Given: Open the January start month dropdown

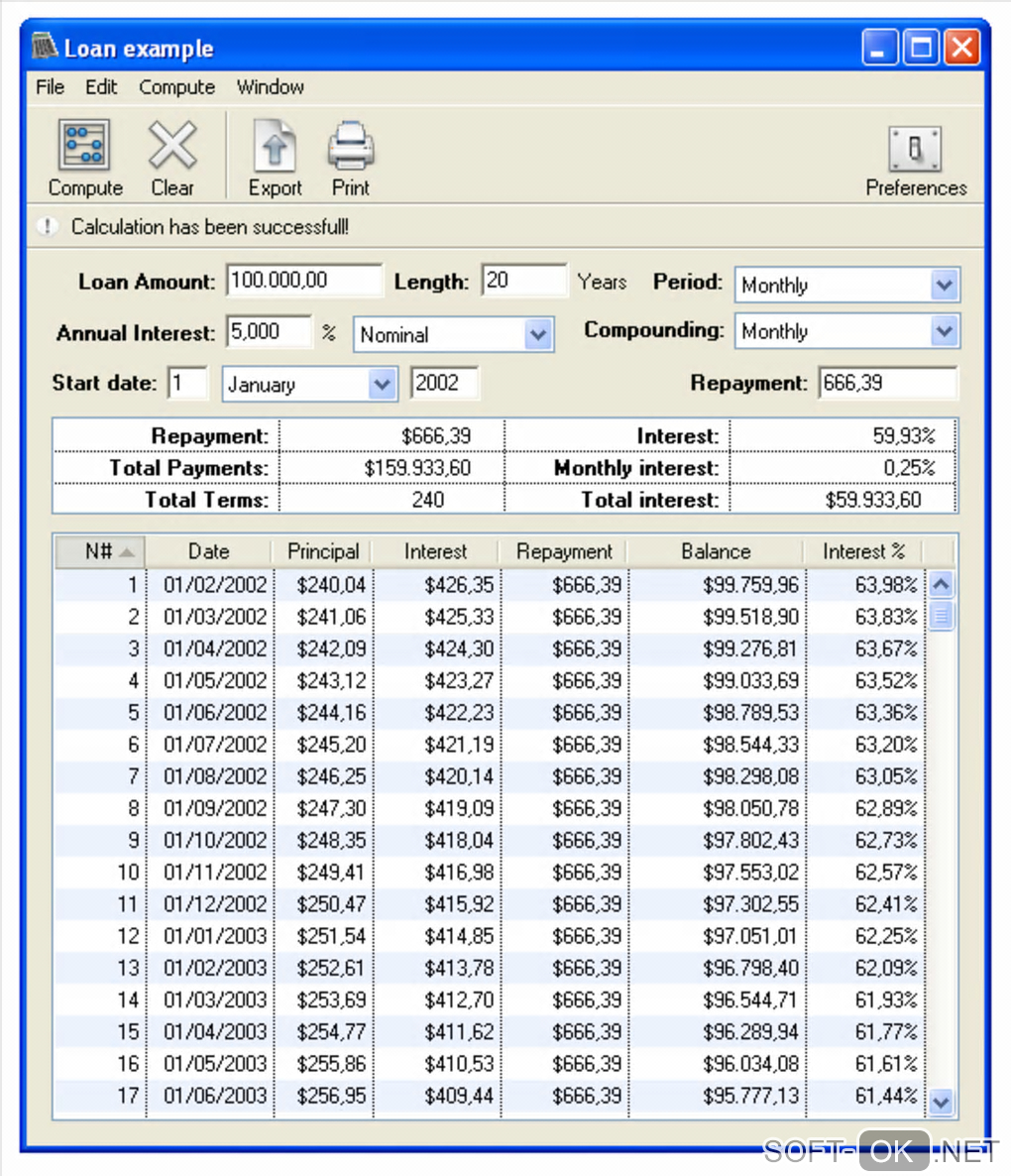Looking at the screenshot, I should coord(383,384).
